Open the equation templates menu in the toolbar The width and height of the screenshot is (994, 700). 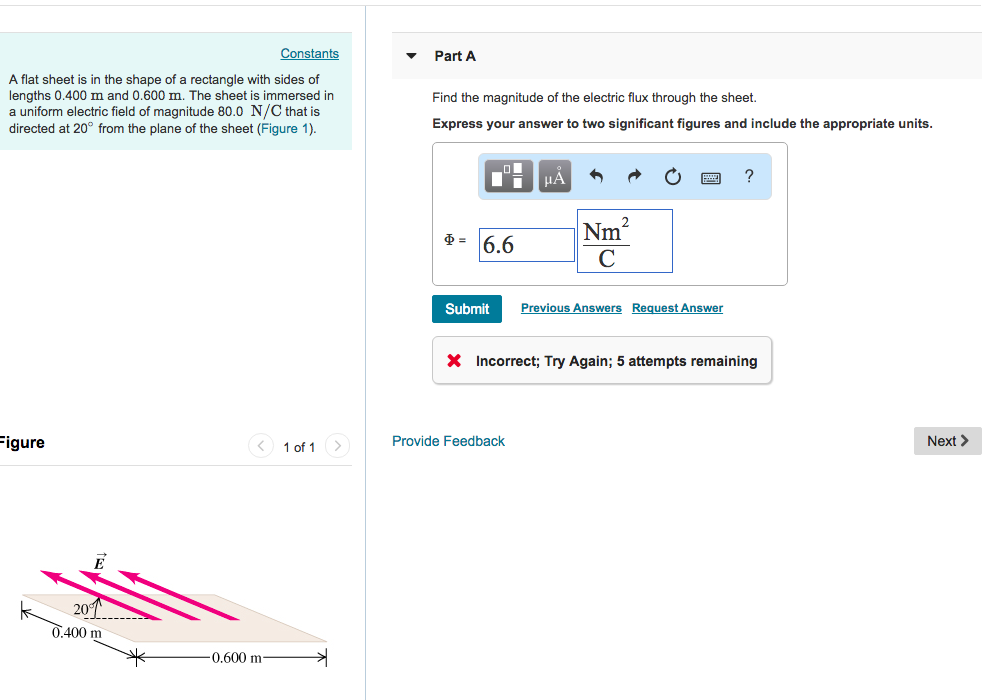508,176
